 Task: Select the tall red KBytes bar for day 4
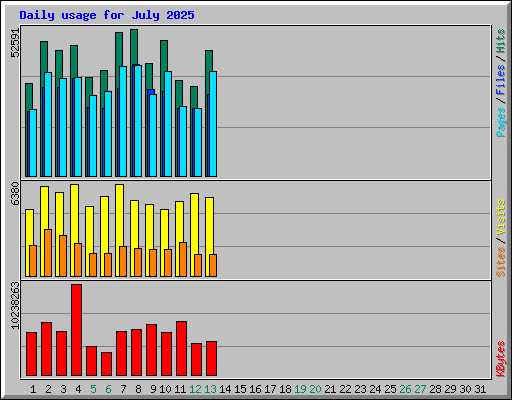click(76, 330)
